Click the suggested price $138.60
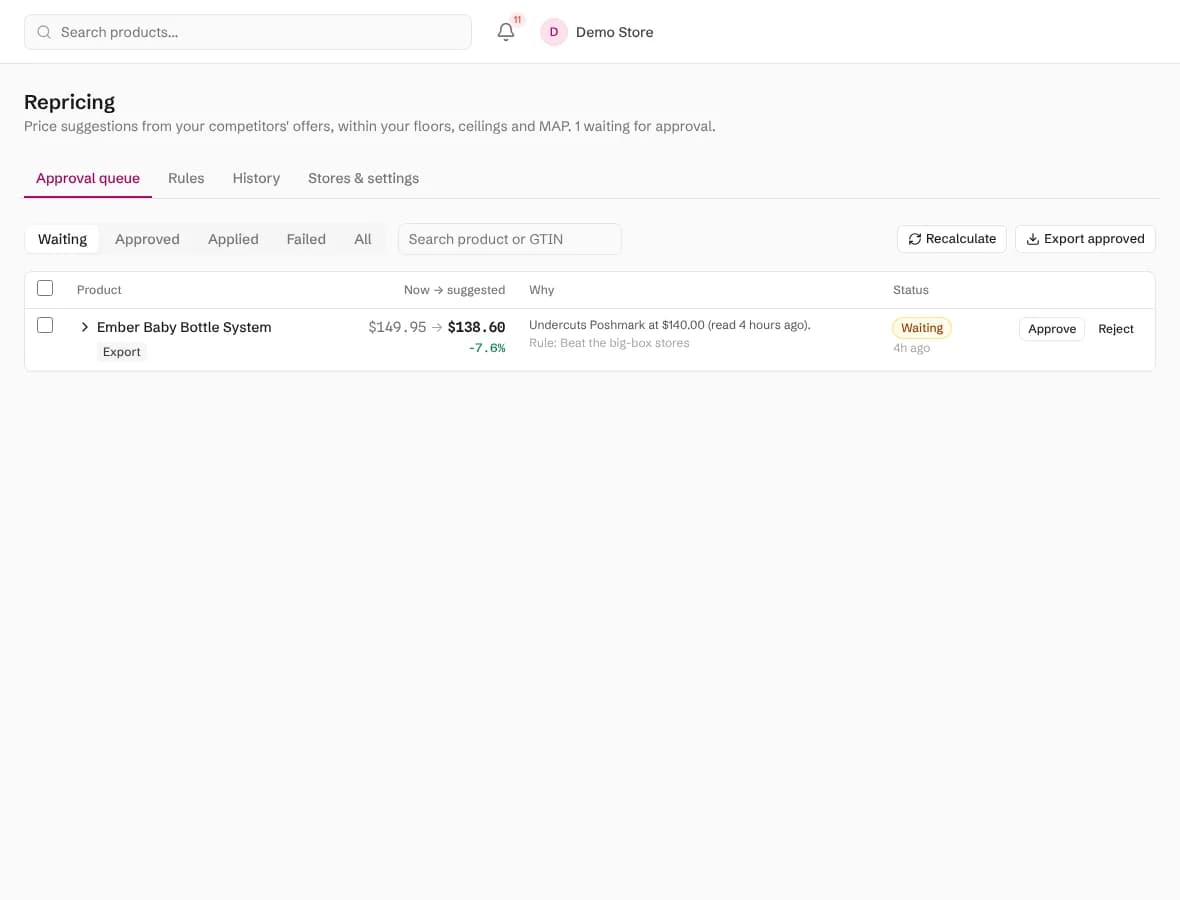Viewport: 1180px width, 900px height. pos(476,327)
